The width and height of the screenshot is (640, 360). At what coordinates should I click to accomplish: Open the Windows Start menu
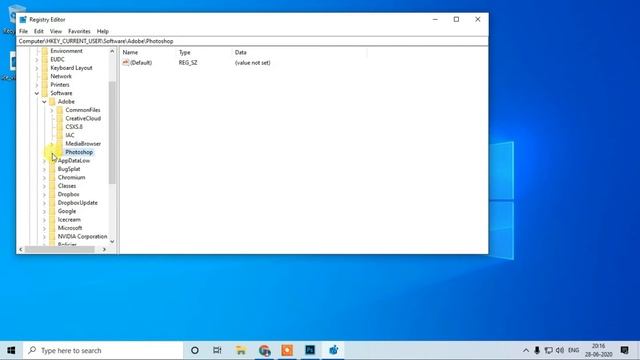(11, 350)
